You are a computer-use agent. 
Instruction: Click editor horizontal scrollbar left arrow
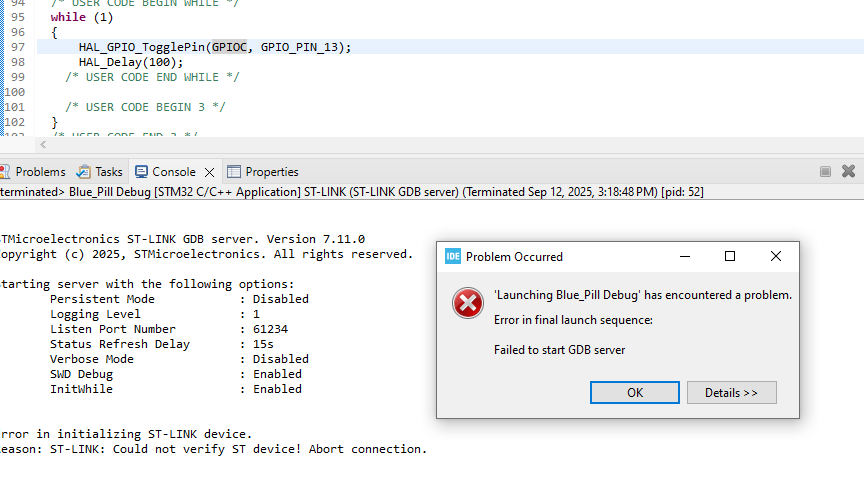tap(43, 145)
